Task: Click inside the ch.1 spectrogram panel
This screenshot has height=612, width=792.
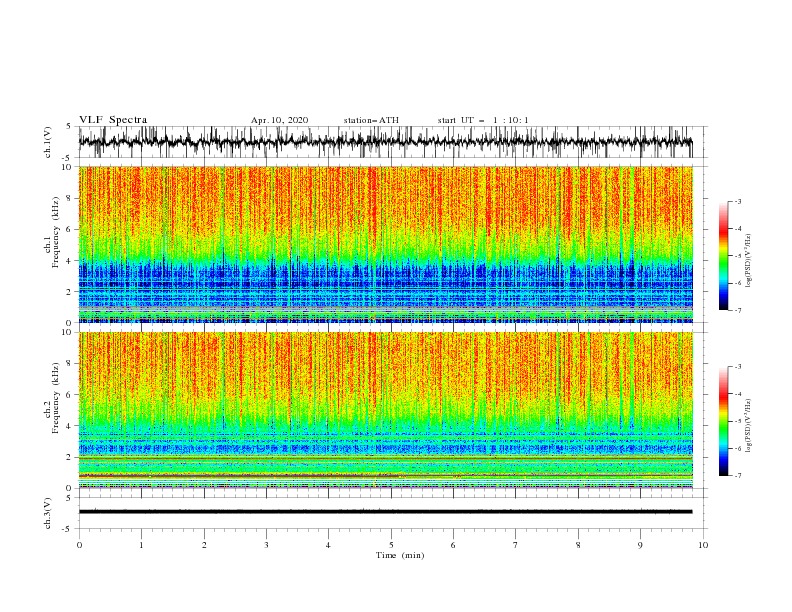Action: tap(385, 244)
